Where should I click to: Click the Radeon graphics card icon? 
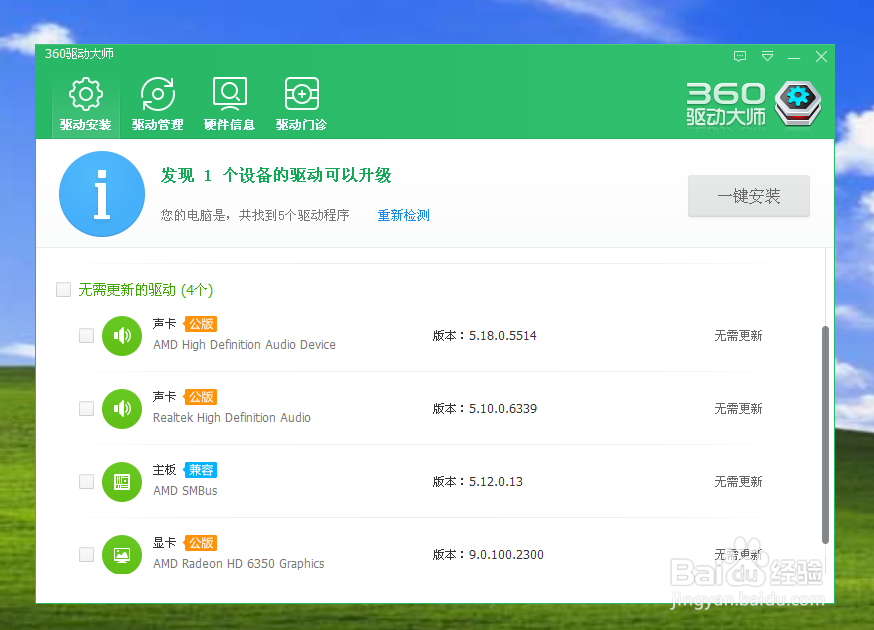pyautogui.click(x=122, y=555)
